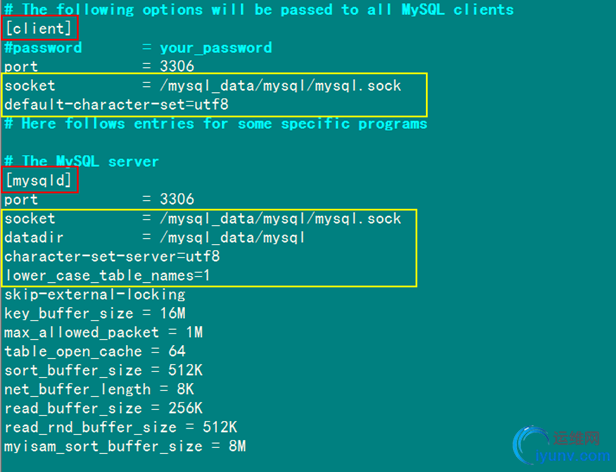This screenshot has height=472, width=616.
Task: Click the "Here follows entries" comment line
Action: (216, 123)
